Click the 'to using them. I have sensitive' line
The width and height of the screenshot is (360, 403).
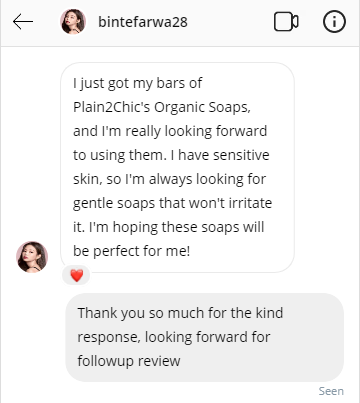171,155
